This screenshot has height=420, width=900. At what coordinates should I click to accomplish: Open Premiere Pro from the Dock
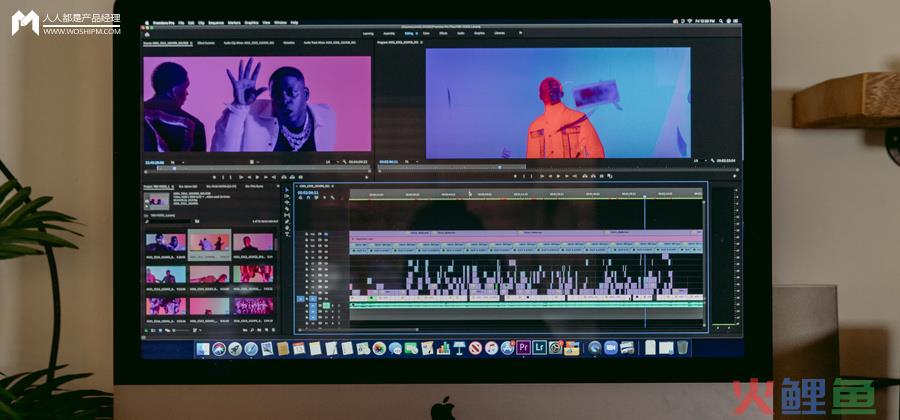[x=522, y=347]
